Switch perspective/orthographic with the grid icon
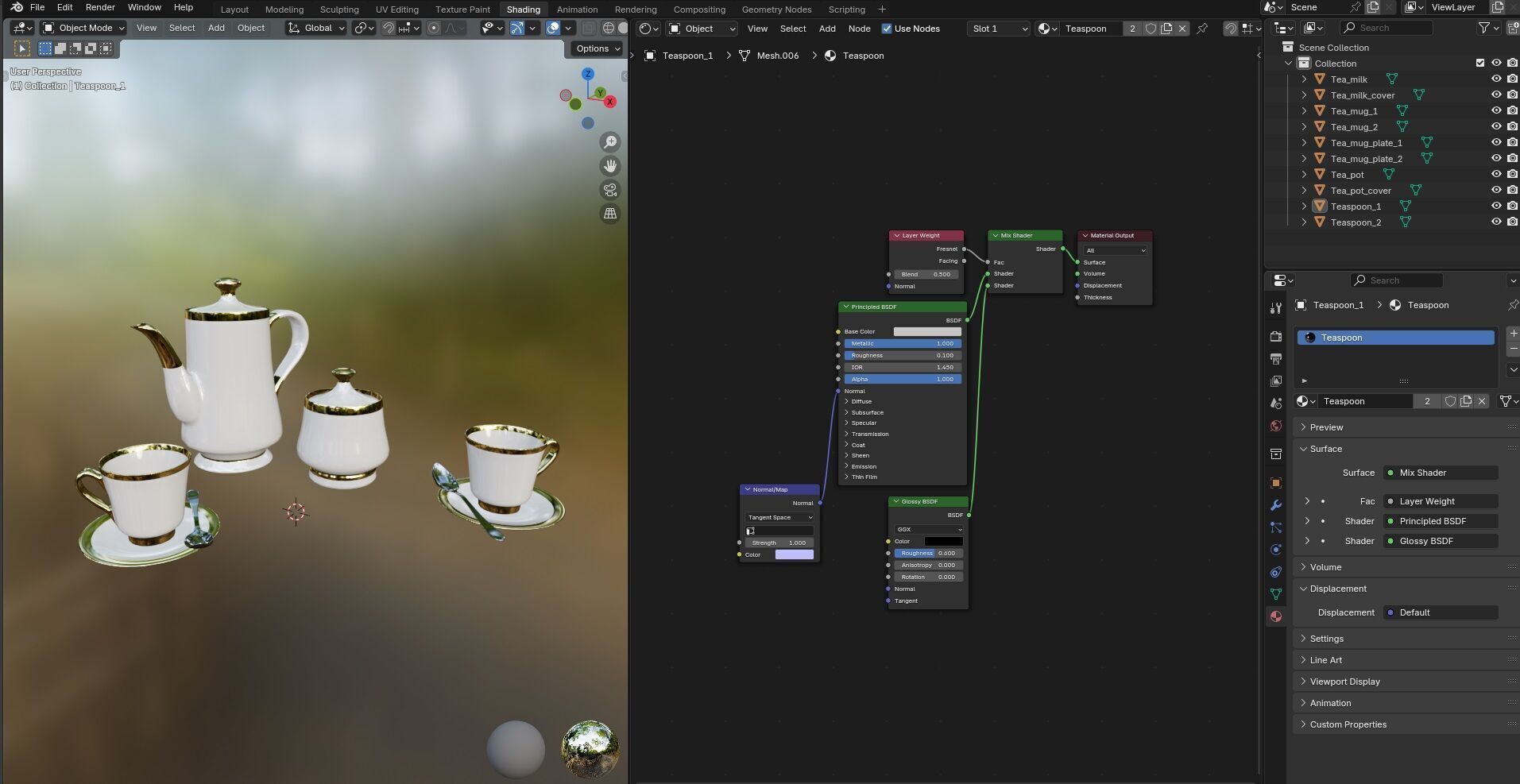This screenshot has width=1520, height=784. pos(610,214)
